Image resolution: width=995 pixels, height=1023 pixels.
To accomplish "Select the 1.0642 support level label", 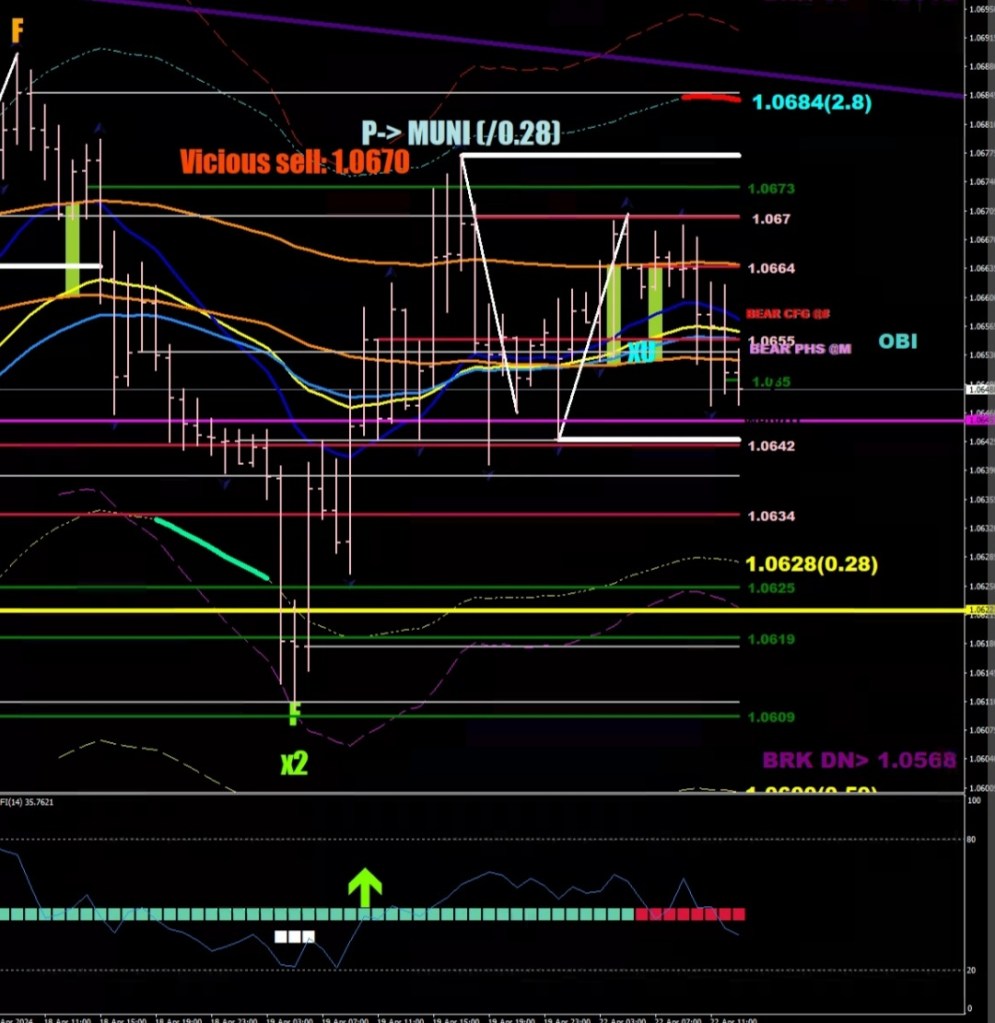I will point(770,445).
